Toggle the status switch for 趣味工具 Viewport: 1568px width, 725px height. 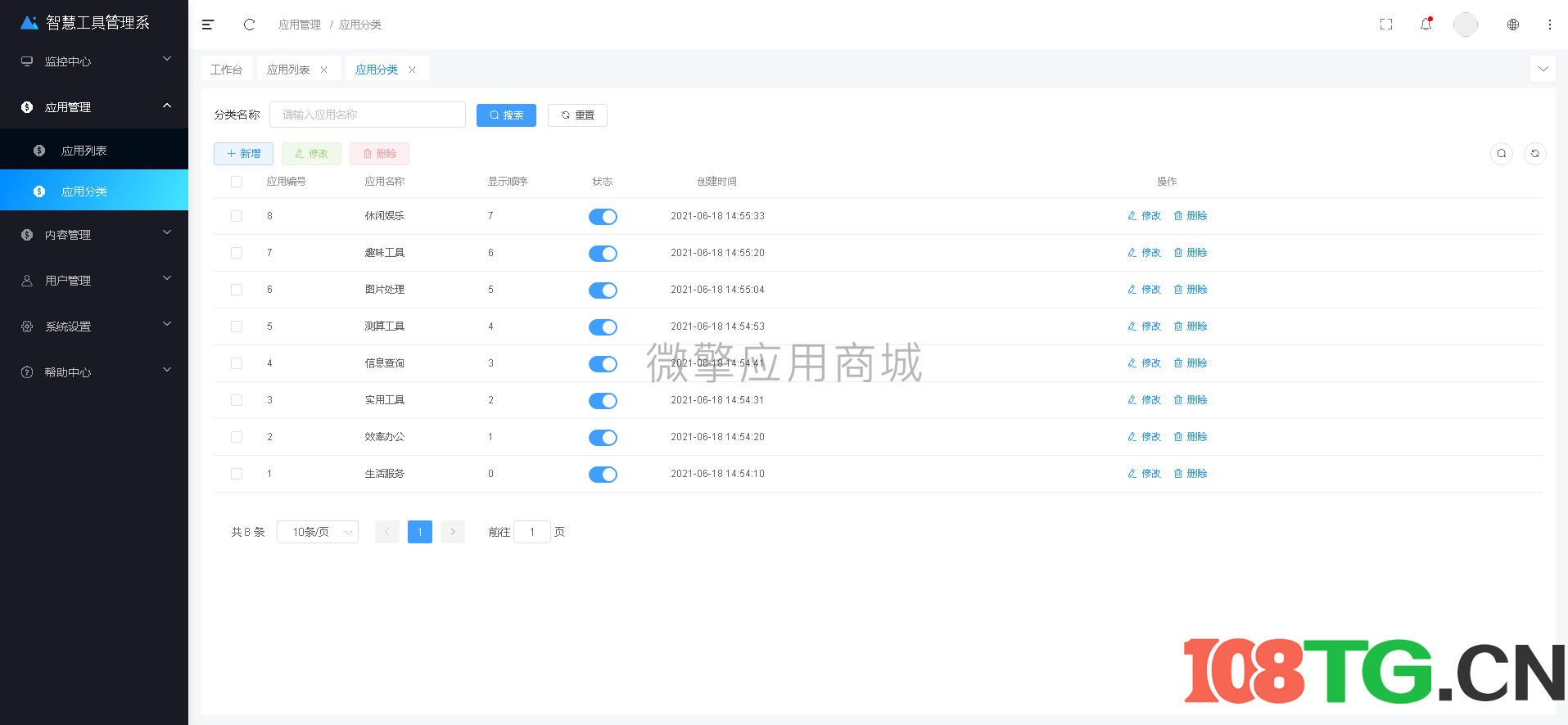603,254
